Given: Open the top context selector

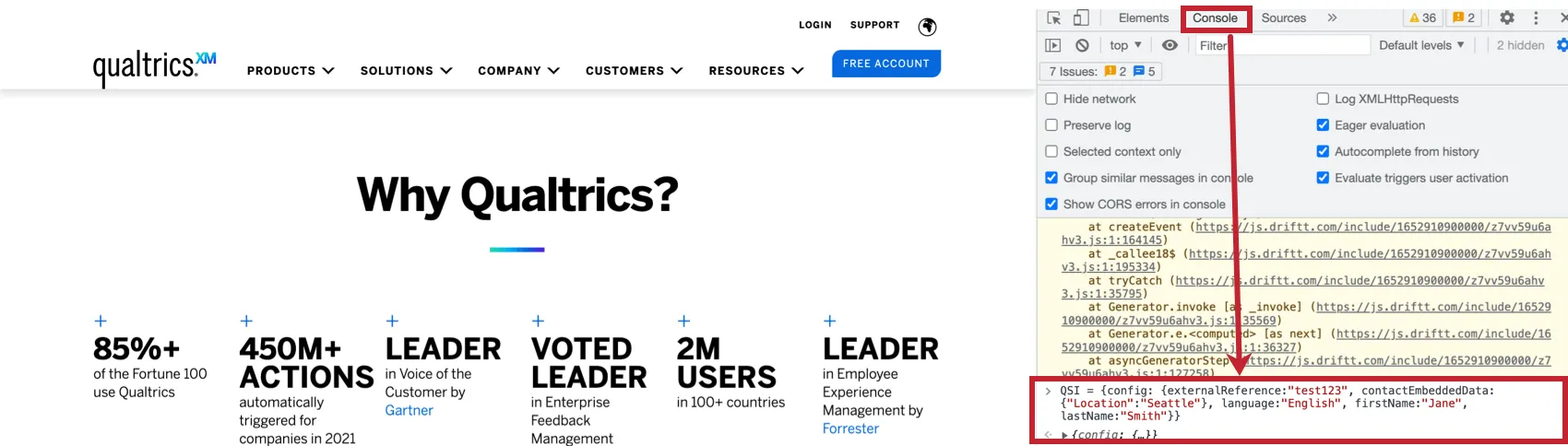Looking at the screenshot, I should tap(1125, 45).
